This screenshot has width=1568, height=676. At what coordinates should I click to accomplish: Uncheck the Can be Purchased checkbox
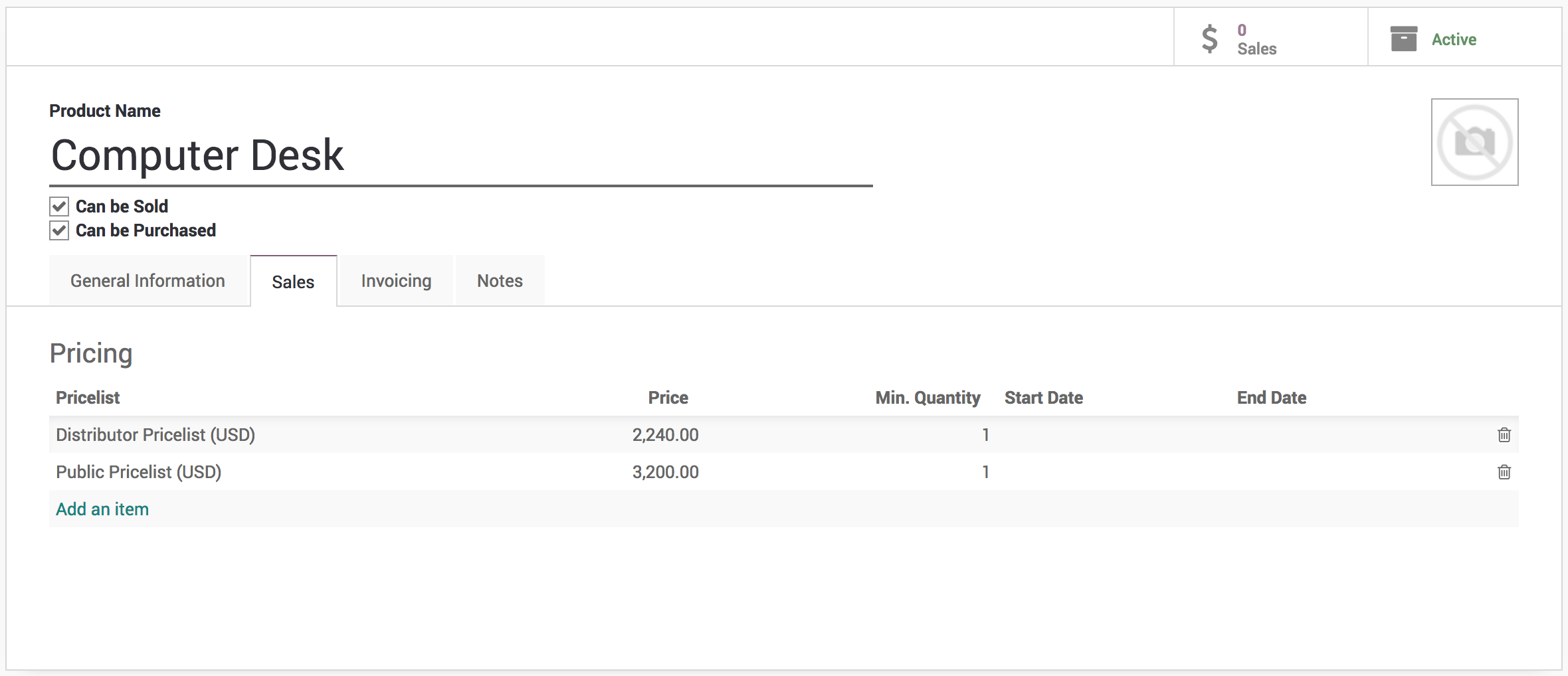[x=59, y=230]
